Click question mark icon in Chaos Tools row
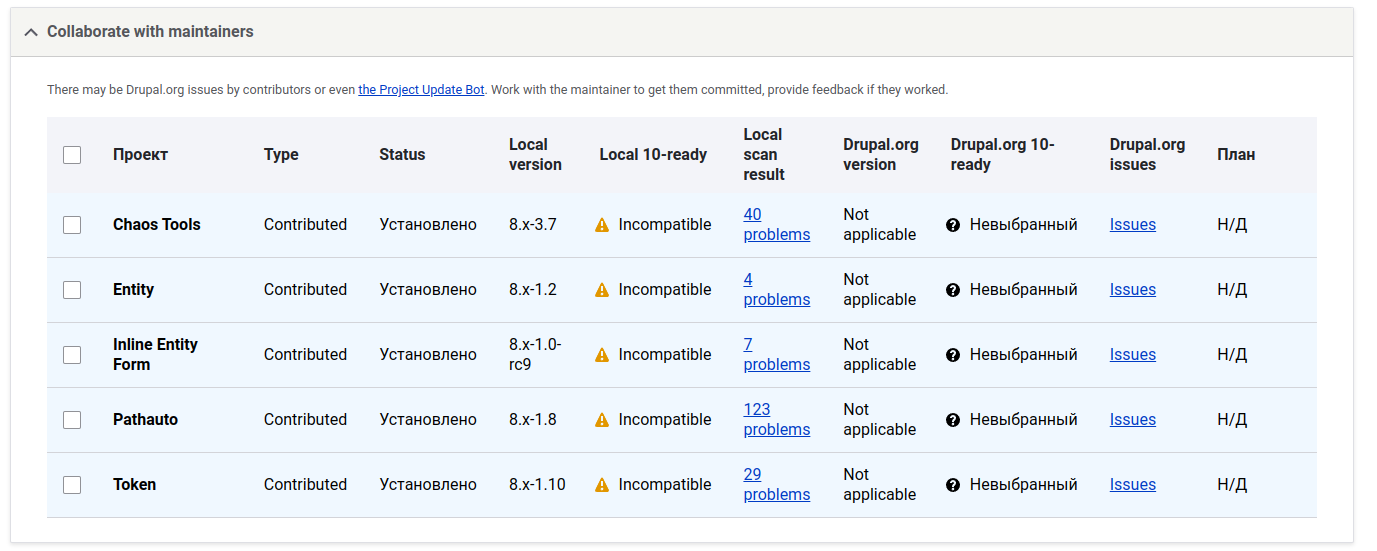The height and width of the screenshot is (551, 1377). coord(953,225)
